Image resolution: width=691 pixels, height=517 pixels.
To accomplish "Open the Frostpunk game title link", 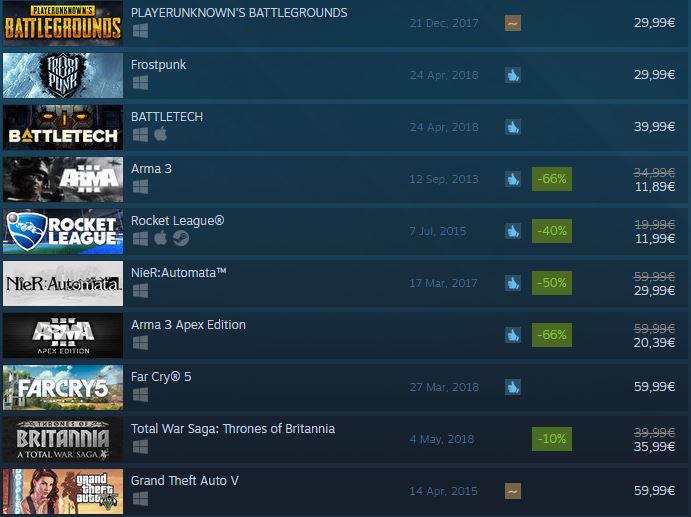I will [158, 65].
